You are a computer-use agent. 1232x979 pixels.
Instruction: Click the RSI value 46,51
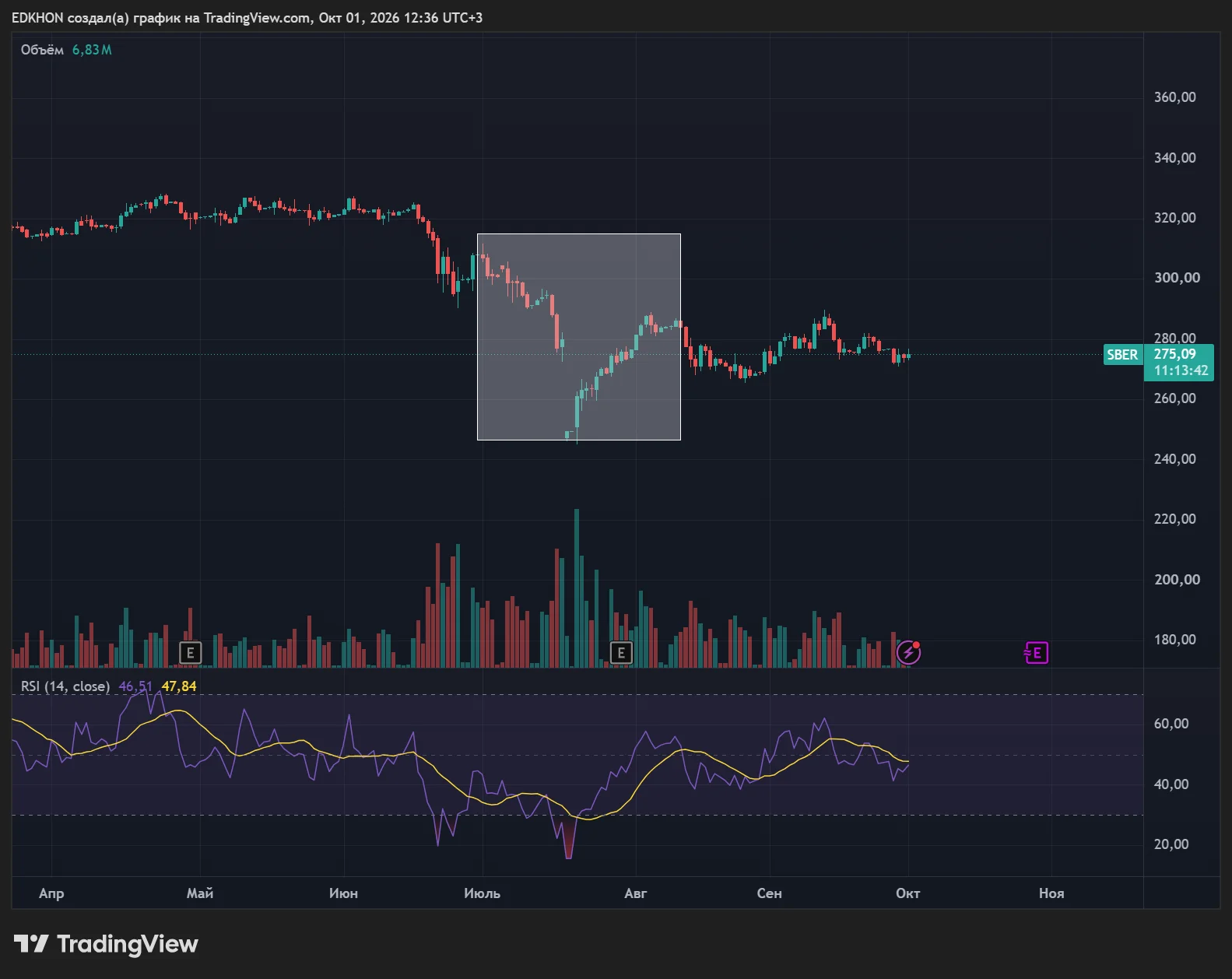pyautogui.click(x=135, y=686)
